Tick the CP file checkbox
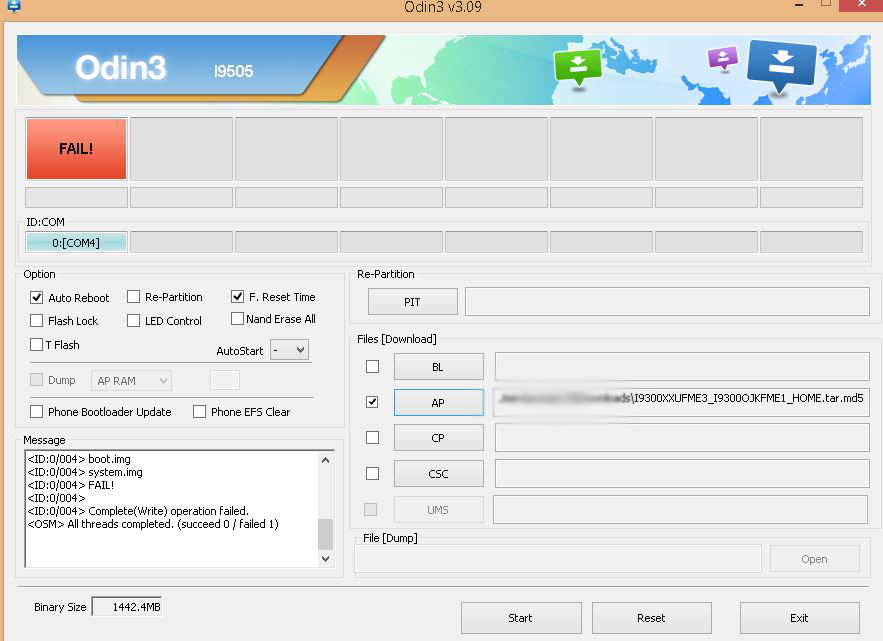This screenshot has height=641, width=883. point(372,438)
